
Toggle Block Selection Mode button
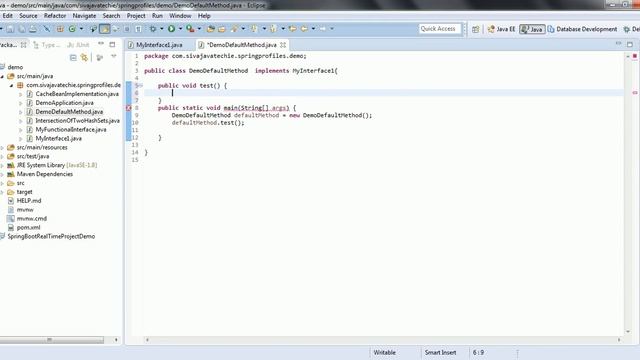click(x=127, y=29)
